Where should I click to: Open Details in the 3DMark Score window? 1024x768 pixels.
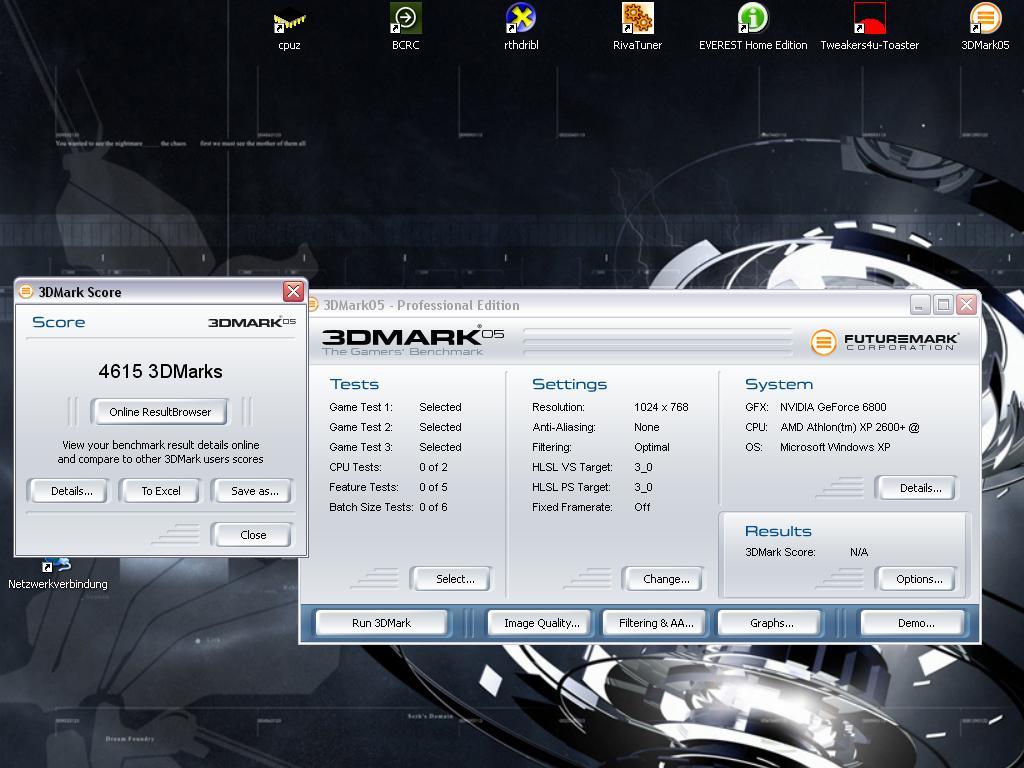coord(71,491)
